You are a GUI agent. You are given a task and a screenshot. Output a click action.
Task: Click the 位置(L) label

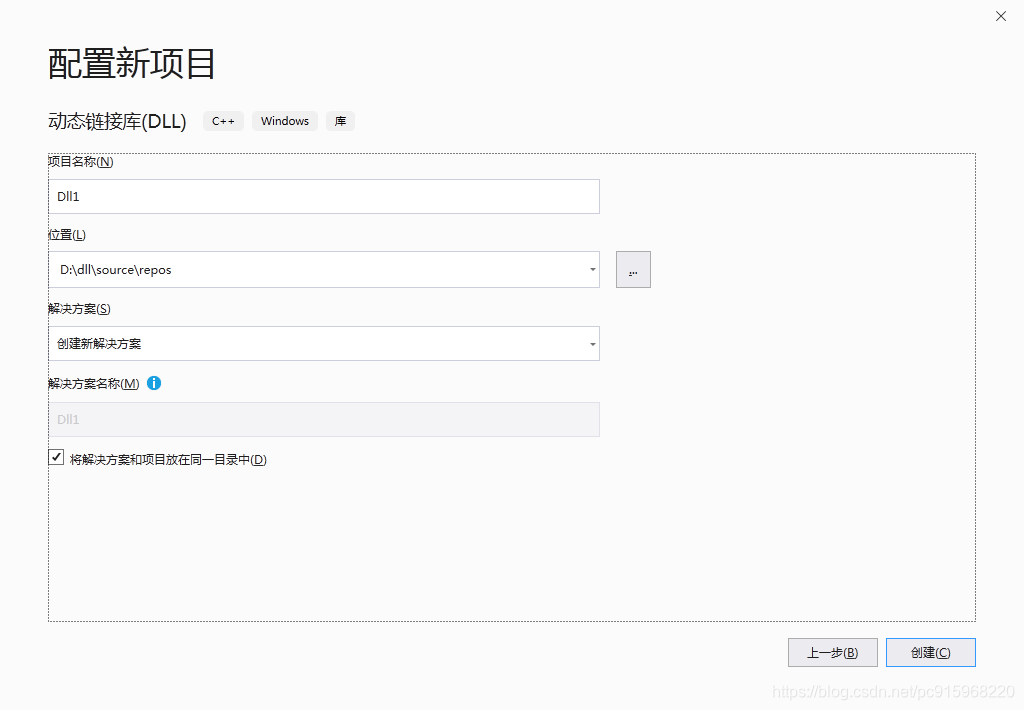point(67,235)
